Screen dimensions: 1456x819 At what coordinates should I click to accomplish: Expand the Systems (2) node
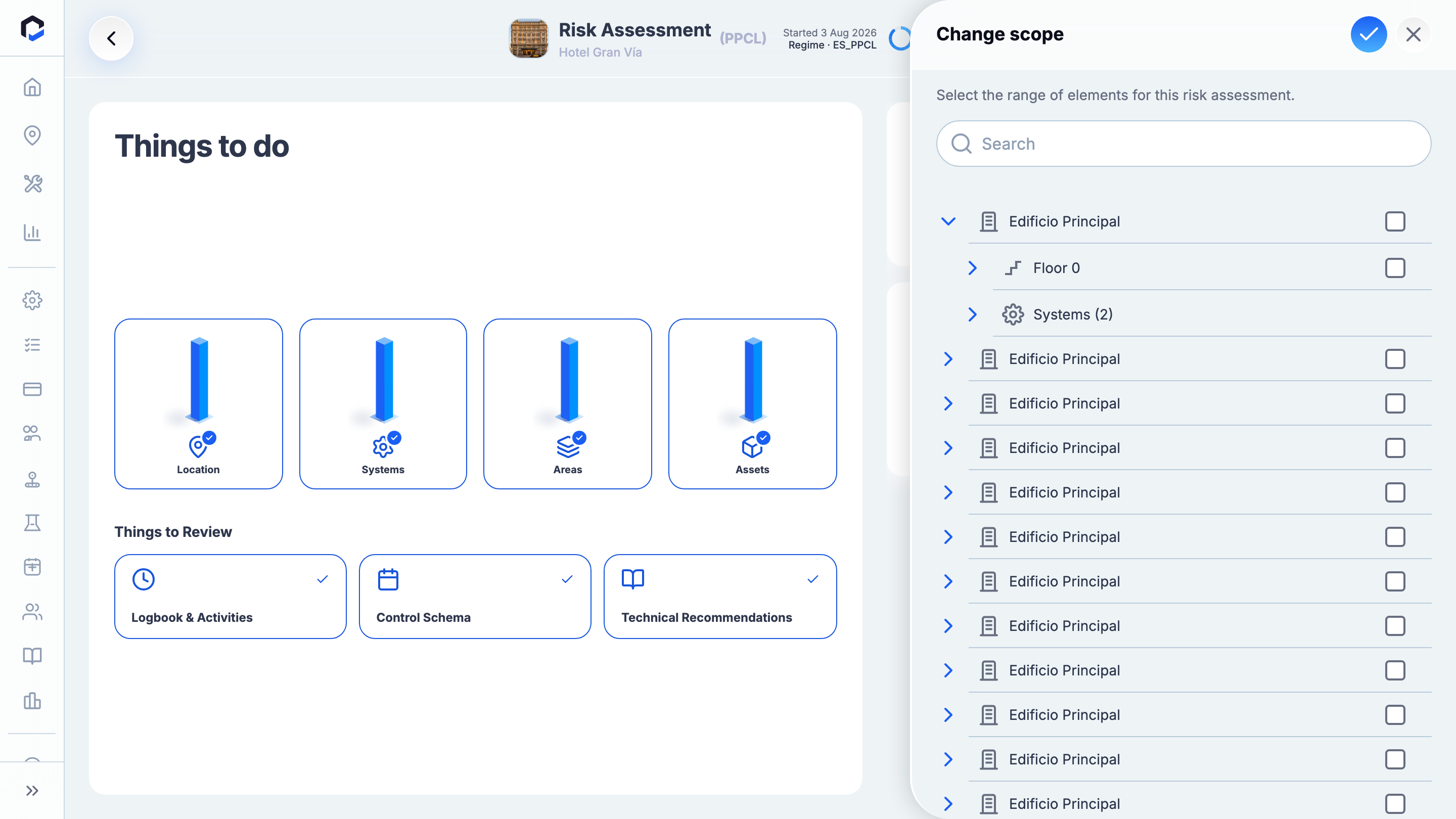[972, 314]
